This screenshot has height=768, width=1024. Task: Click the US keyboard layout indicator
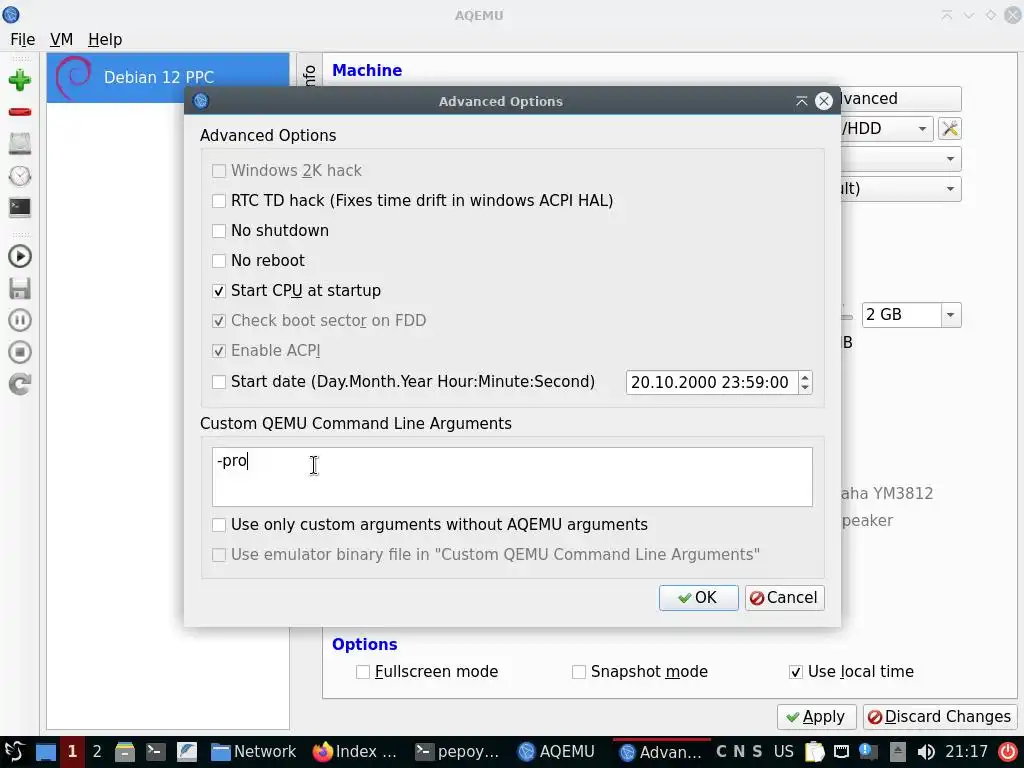pos(784,752)
